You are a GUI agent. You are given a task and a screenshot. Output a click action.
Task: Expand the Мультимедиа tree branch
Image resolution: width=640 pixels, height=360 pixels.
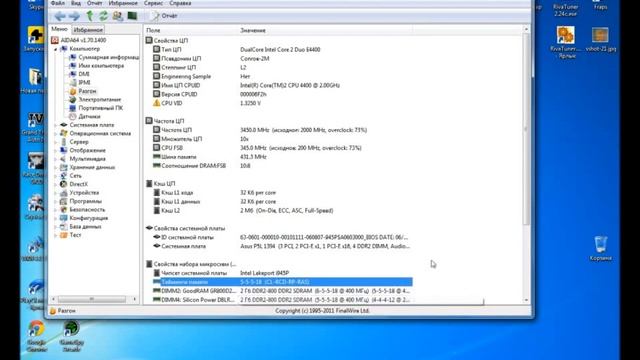pyautogui.click(x=56, y=159)
